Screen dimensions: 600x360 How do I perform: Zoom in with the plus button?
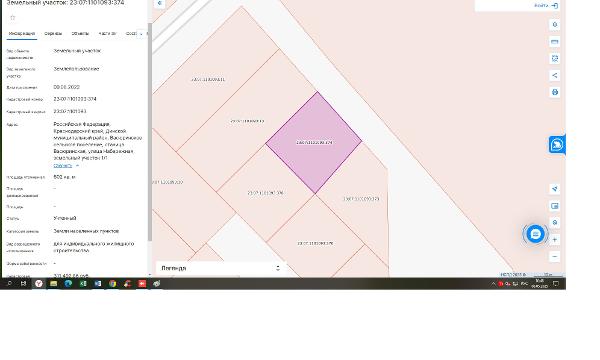pos(555,240)
